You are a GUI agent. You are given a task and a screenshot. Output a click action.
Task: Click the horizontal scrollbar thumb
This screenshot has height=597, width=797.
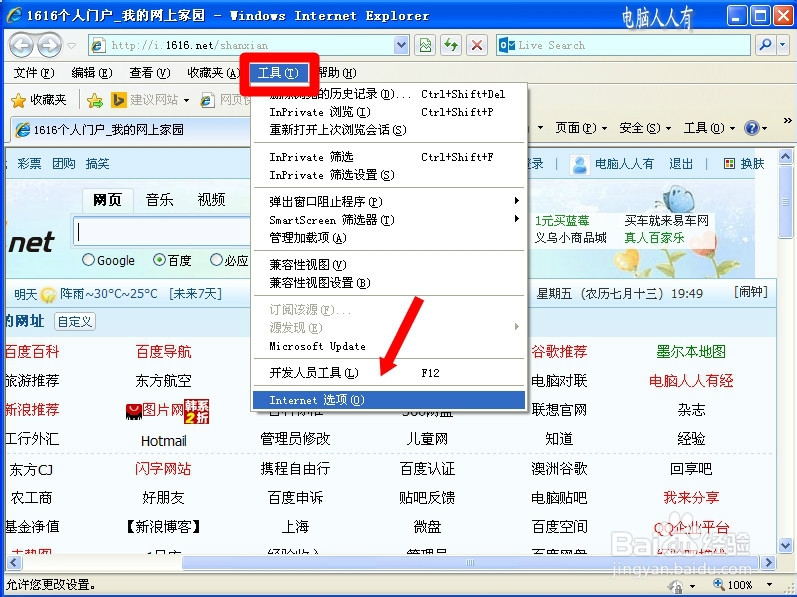[470, 562]
